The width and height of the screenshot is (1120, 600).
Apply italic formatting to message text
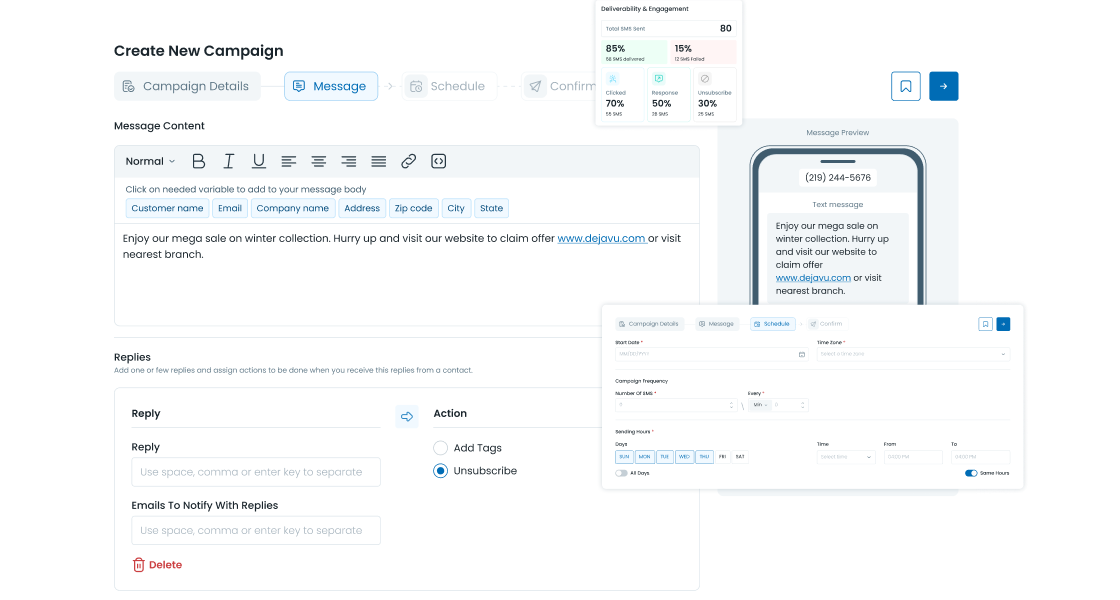tap(228, 161)
